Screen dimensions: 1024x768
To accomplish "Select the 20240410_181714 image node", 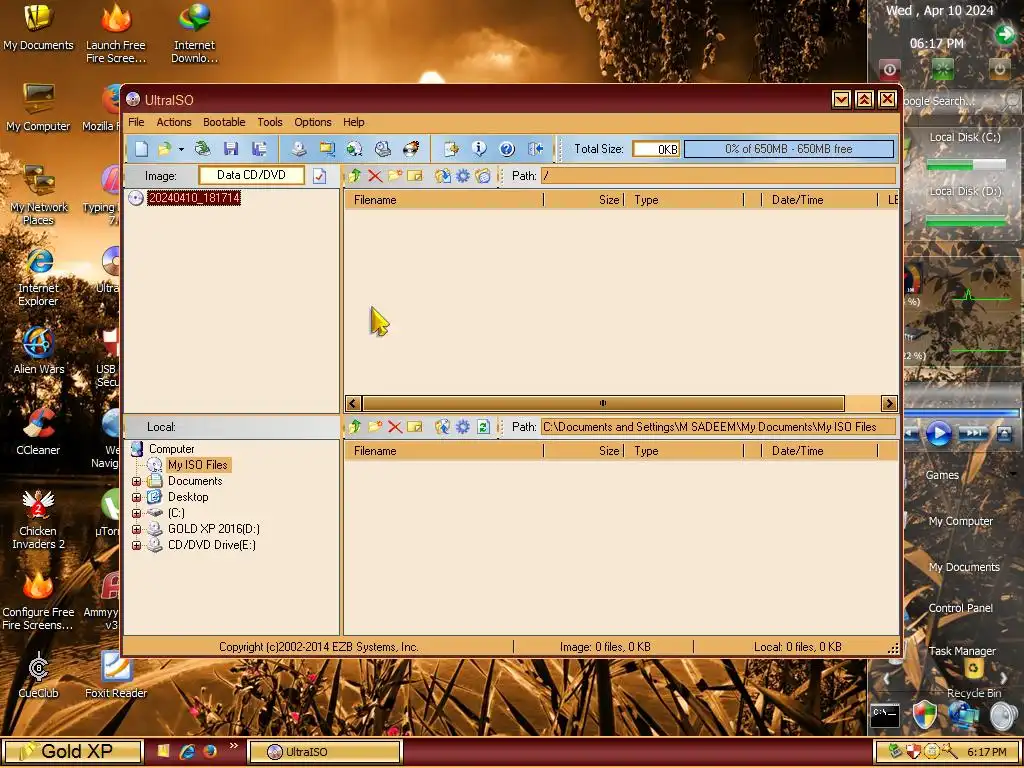I will (194, 198).
